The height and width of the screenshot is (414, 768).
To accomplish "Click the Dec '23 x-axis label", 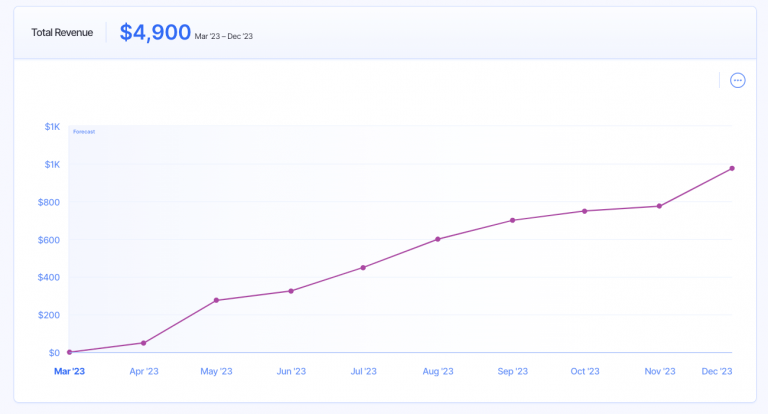I will [x=717, y=371].
